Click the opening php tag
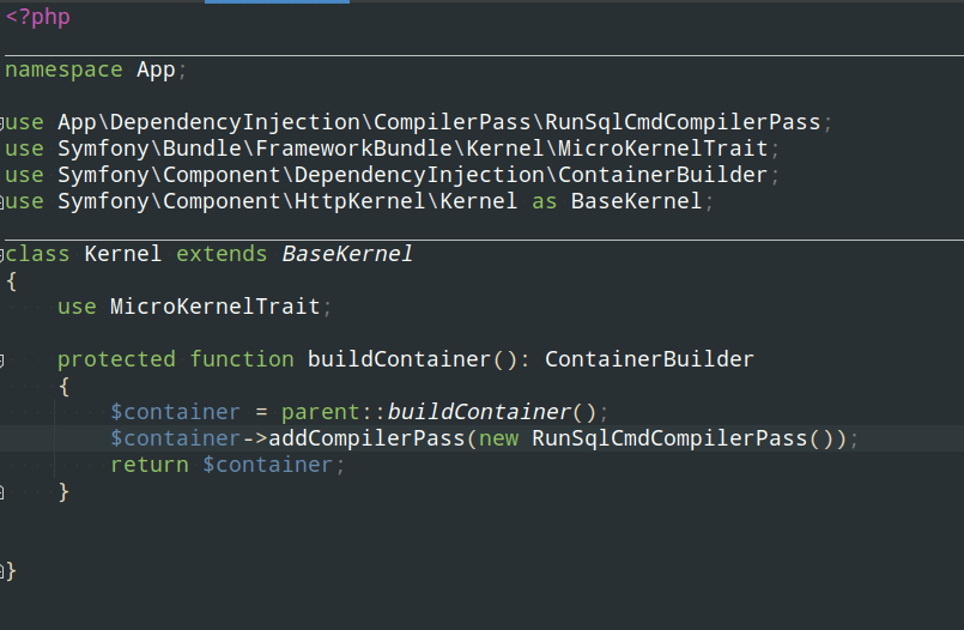This screenshot has height=630, width=964. click(38, 18)
